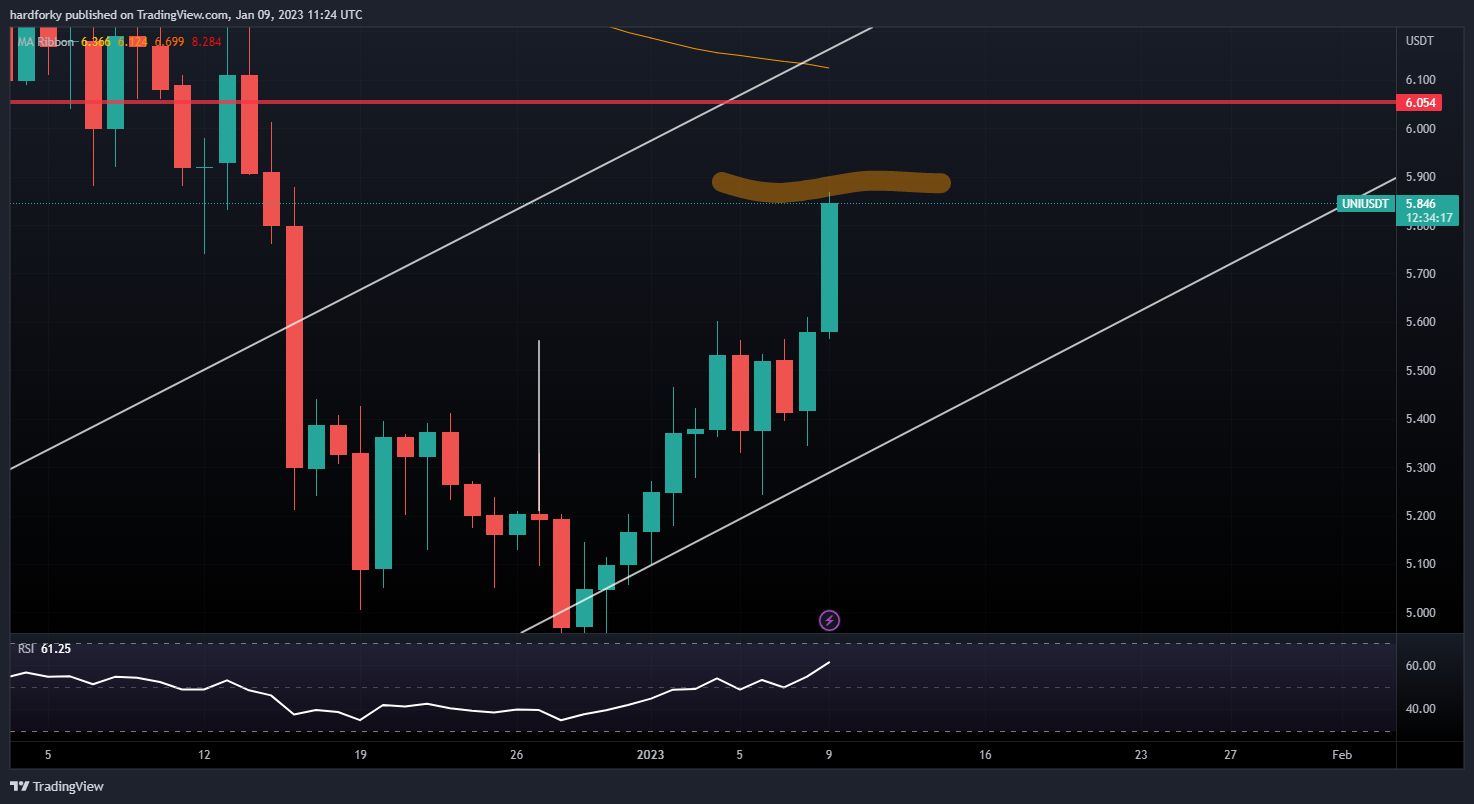Click the white RSI line in lower pane
Screen dimensions: 1474x804
[420, 705]
